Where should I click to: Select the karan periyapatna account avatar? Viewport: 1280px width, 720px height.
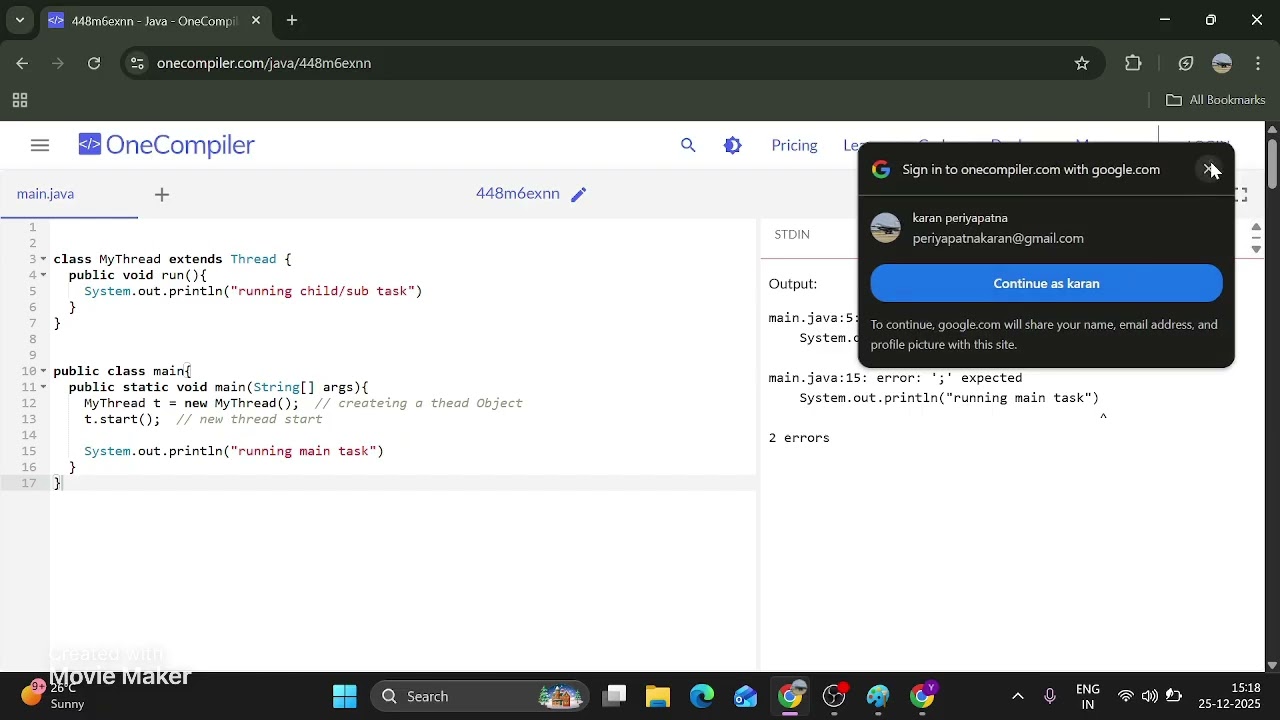coord(885,228)
